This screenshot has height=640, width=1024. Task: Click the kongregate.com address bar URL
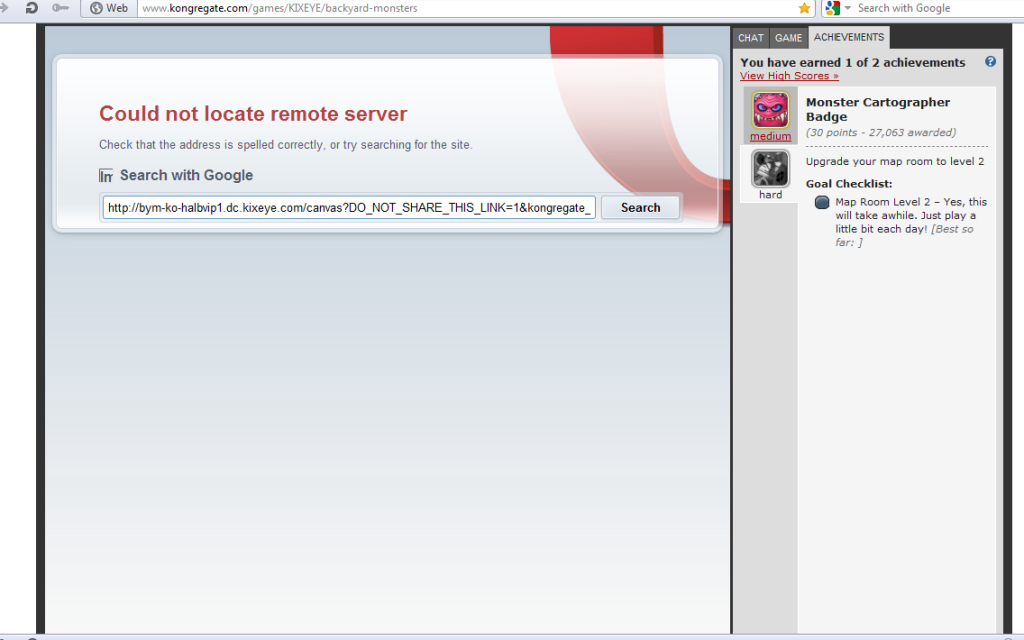[x=280, y=8]
